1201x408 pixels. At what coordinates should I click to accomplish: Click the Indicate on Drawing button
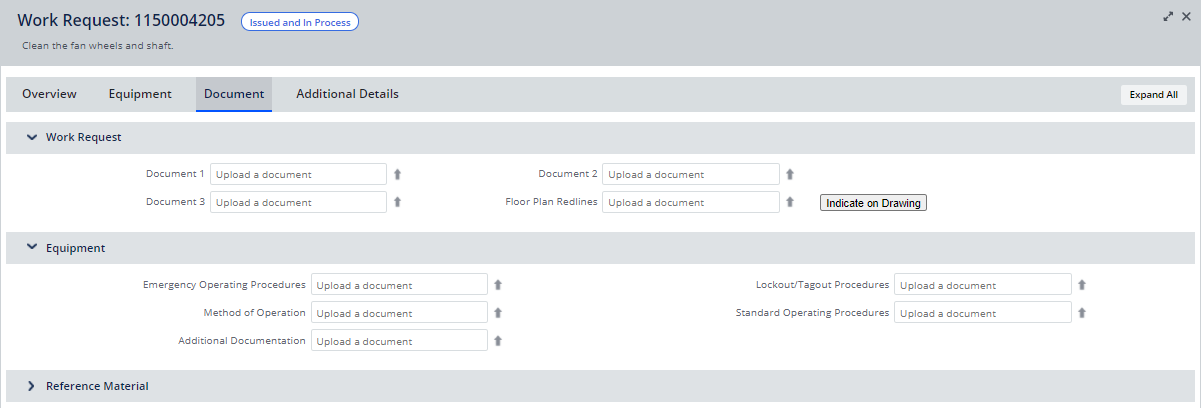click(873, 203)
